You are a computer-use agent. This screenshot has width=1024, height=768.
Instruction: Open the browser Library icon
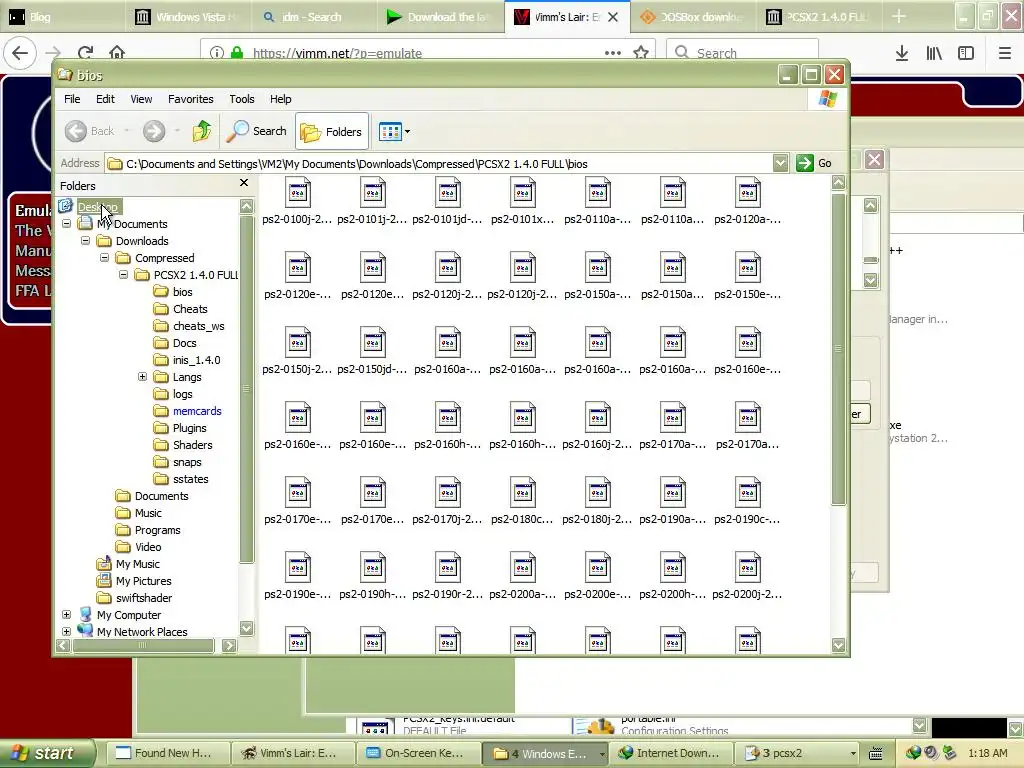(x=934, y=53)
